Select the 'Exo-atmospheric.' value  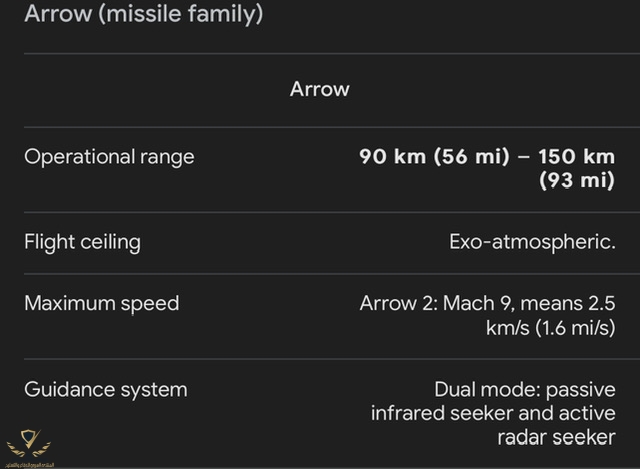532,242
